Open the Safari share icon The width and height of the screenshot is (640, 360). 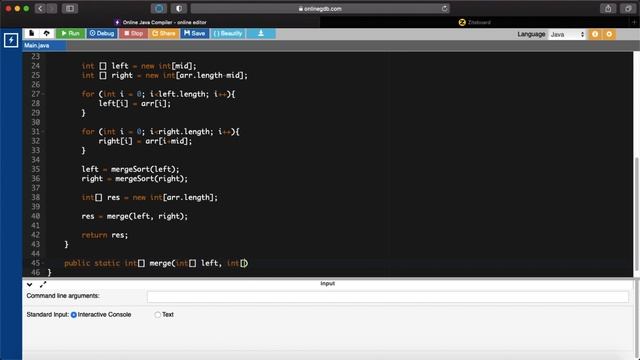[x=608, y=9]
